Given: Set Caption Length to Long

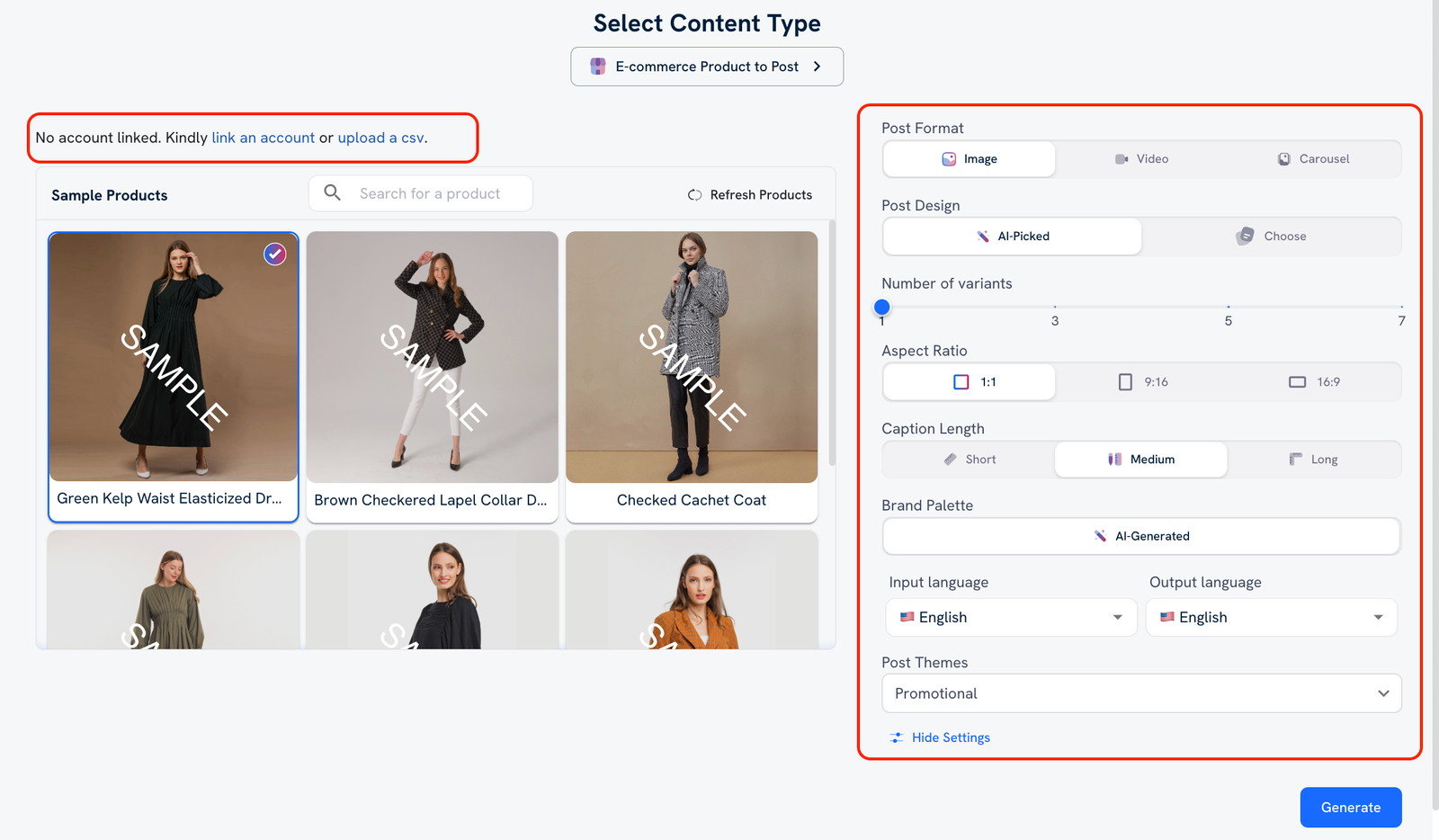Looking at the screenshot, I should pyautogui.click(x=1314, y=459).
